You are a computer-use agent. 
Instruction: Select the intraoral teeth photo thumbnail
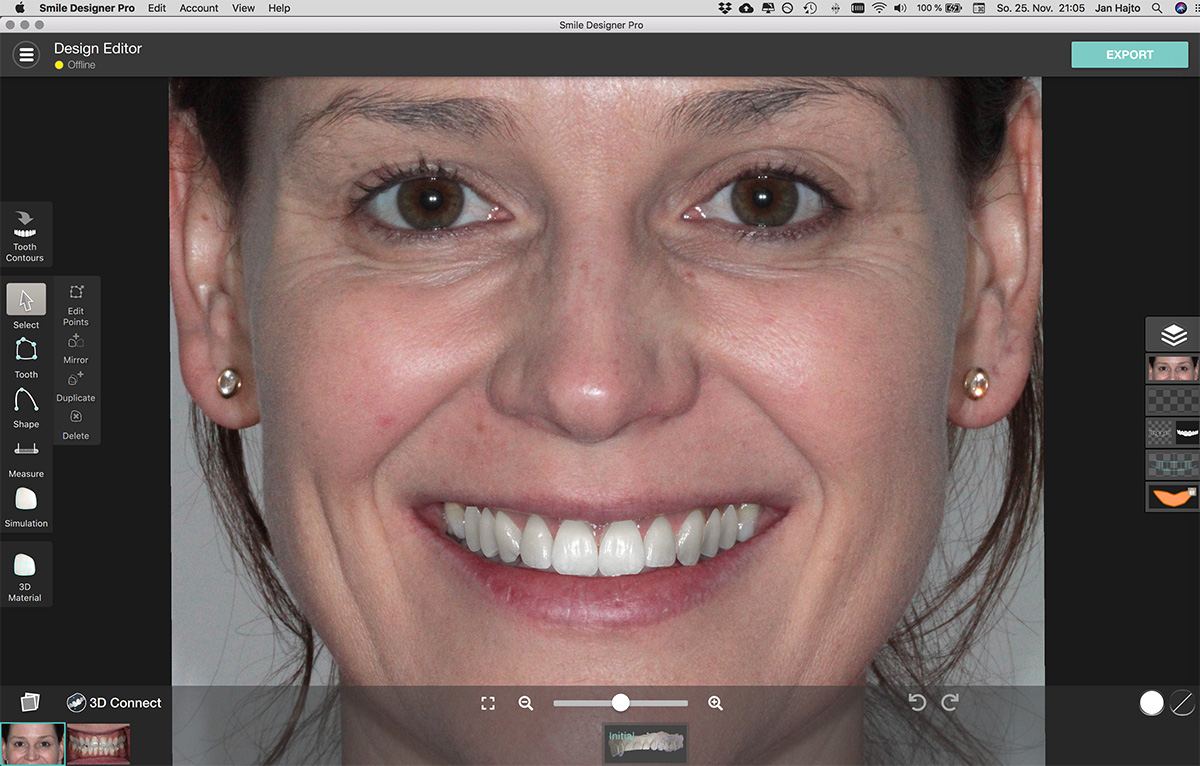click(98, 744)
